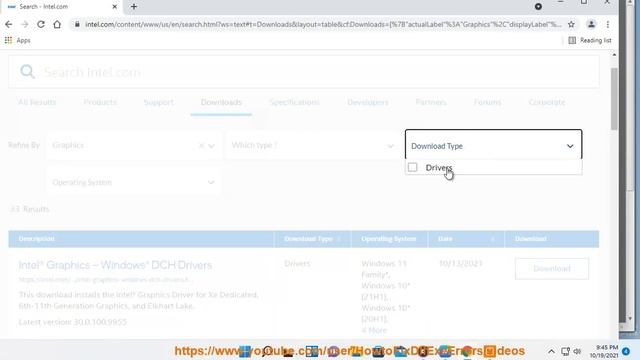
Task: Select the Downloads tab
Action: pos(221,102)
